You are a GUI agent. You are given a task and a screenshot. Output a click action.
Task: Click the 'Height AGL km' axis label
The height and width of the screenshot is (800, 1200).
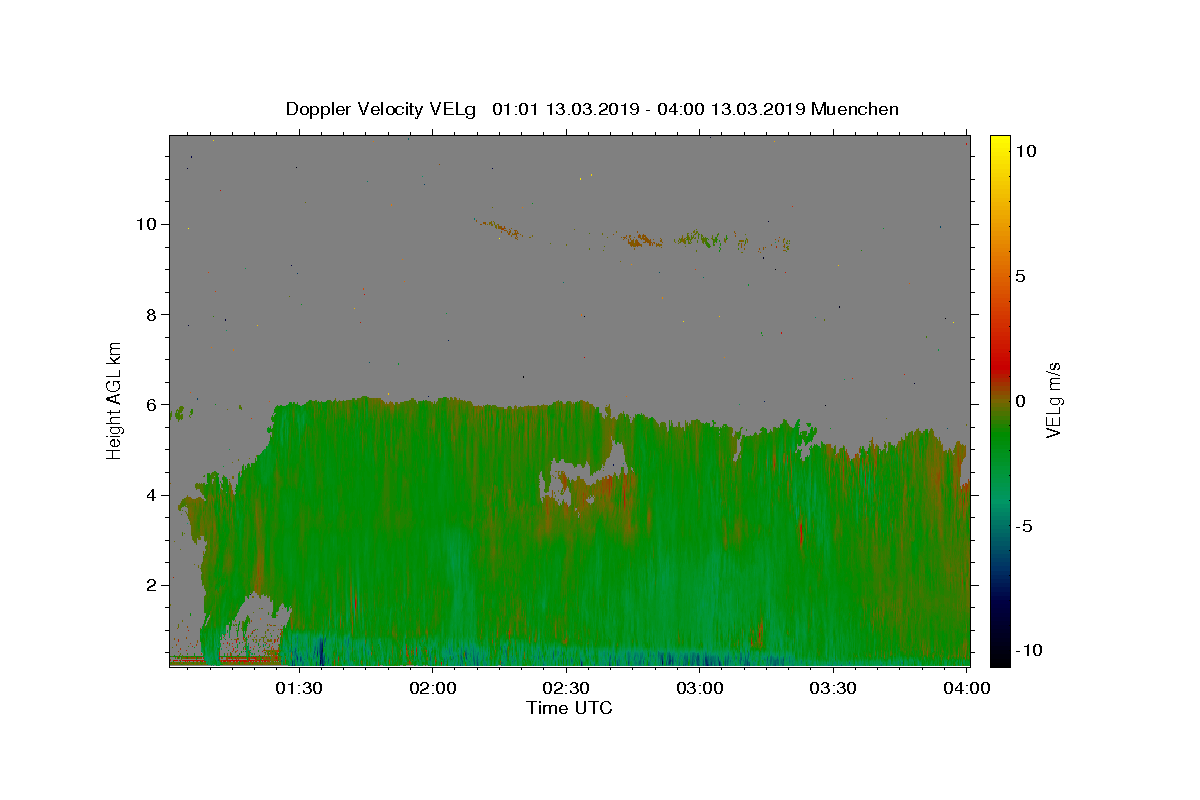pos(115,399)
